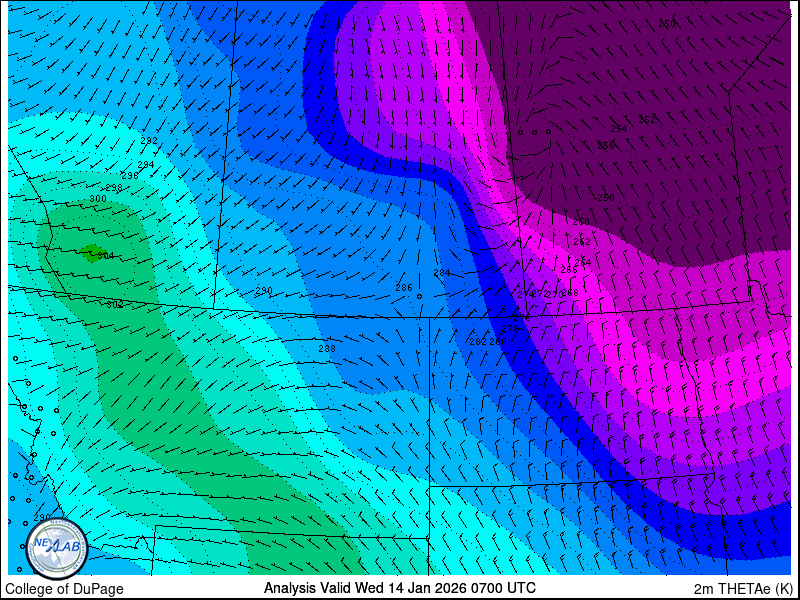
Task: Click the 276 contour label
Action: point(522,317)
